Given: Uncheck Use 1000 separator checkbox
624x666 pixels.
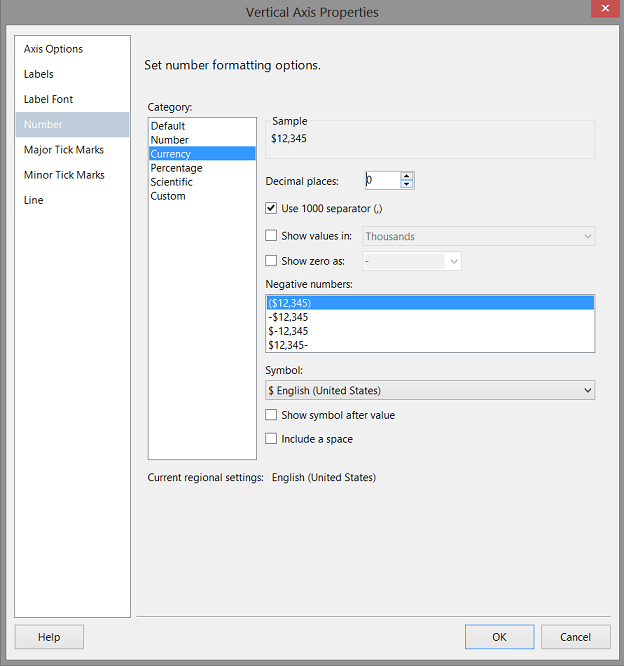Looking at the screenshot, I should (x=271, y=208).
